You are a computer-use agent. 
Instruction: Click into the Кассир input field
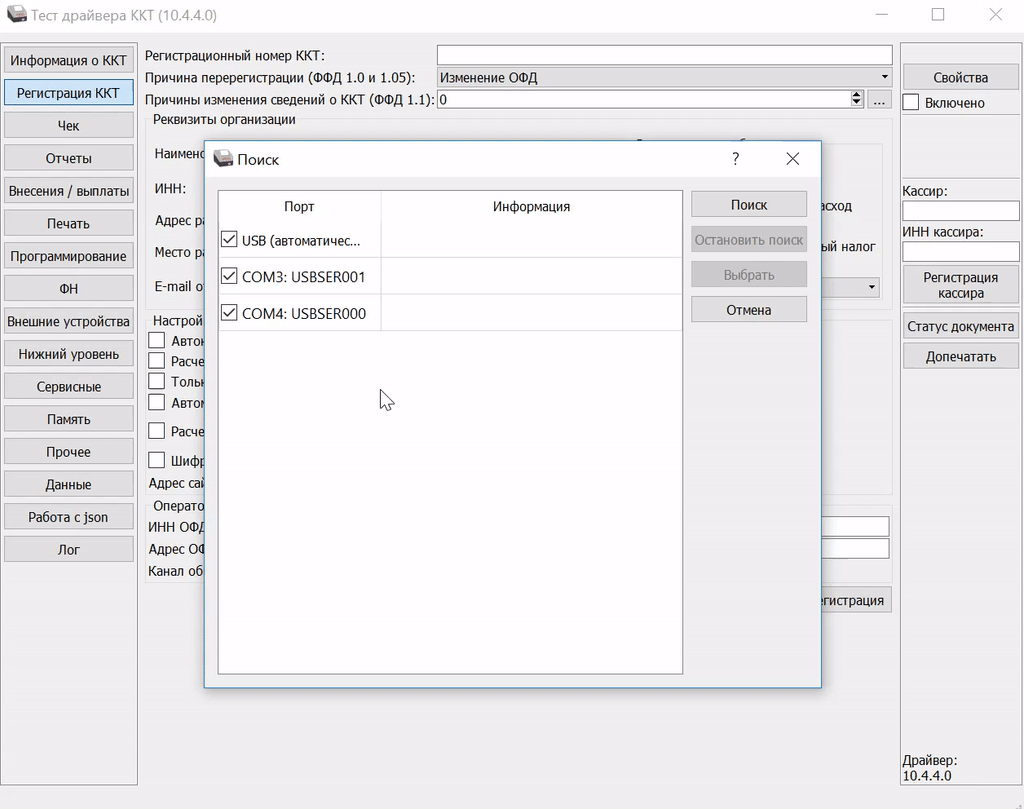pyautogui.click(x=960, y=211)
